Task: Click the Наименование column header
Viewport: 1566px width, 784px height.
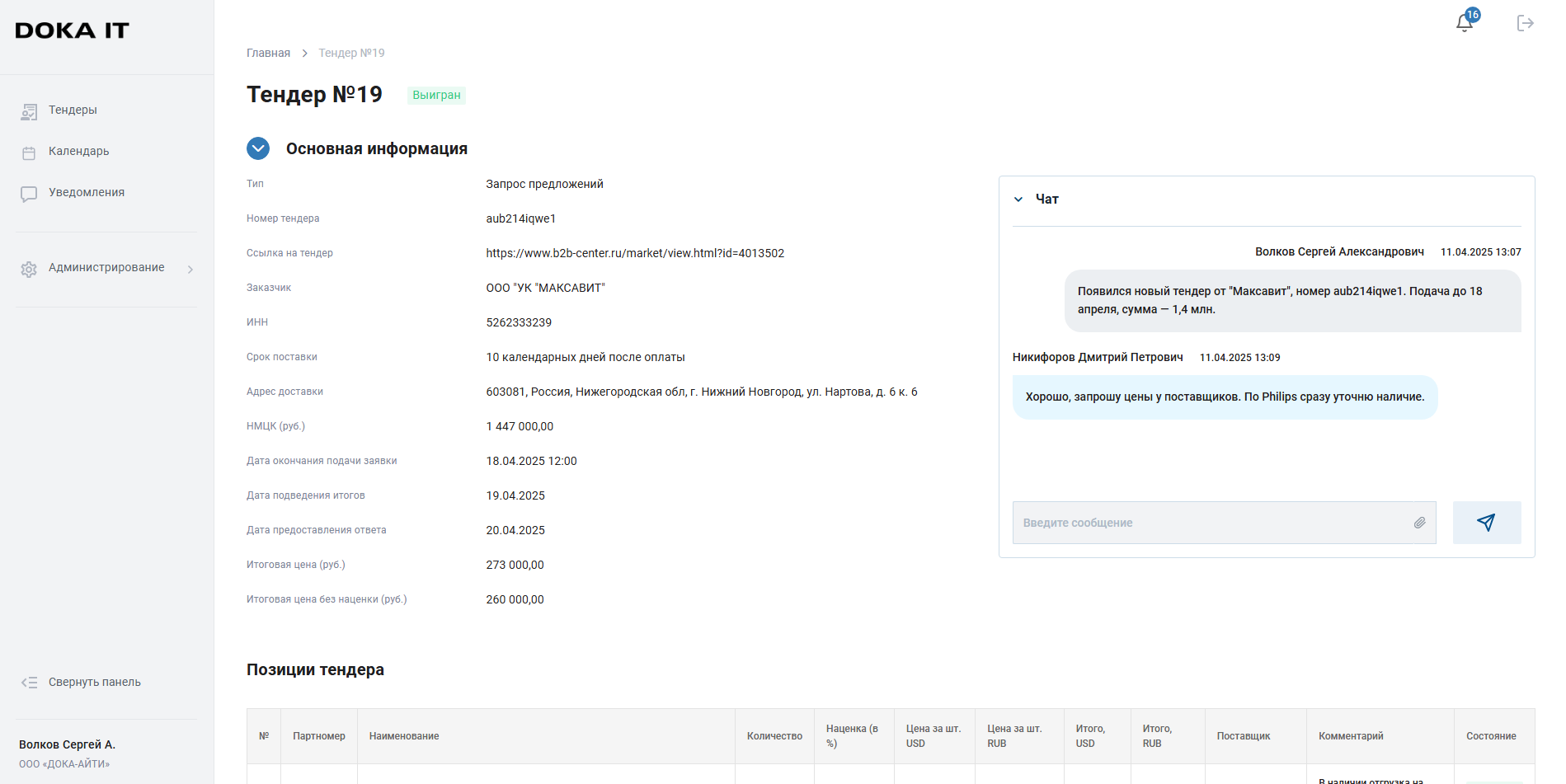Action: [404, 736]
